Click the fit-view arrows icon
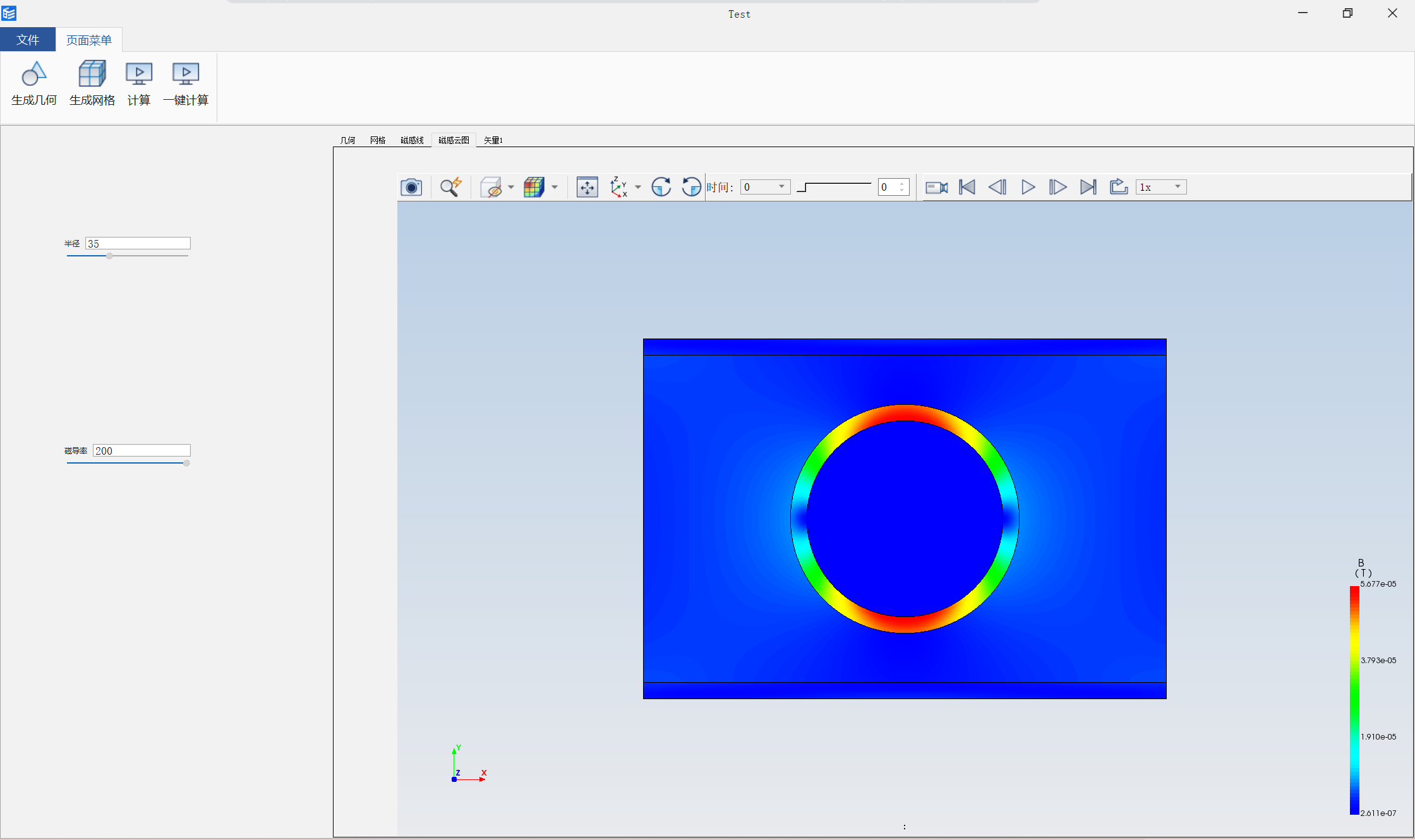The image size is (1415, 840). tap(587, 187)
